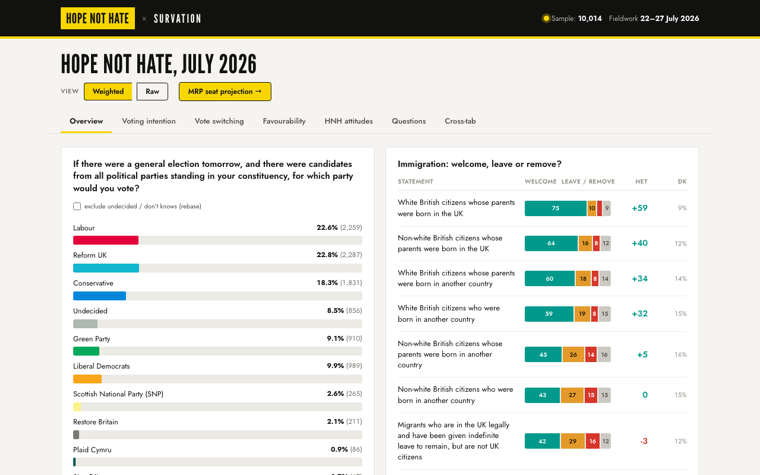The height and width of the screenshot is (475, 760).
Task: Switch view to Weighted
Action: click(x=108, y=91)
